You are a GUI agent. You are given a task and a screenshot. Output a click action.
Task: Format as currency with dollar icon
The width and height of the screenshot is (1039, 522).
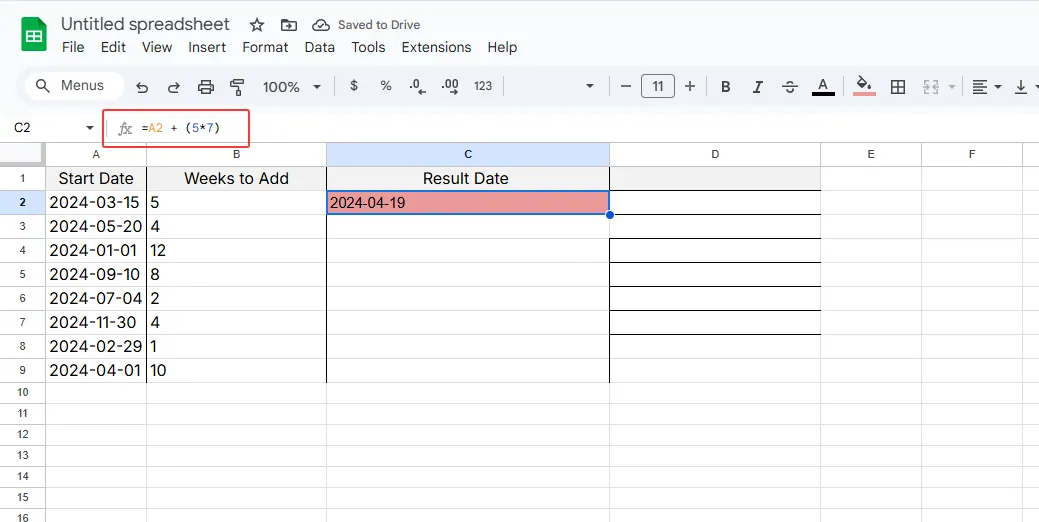(354, 87)
